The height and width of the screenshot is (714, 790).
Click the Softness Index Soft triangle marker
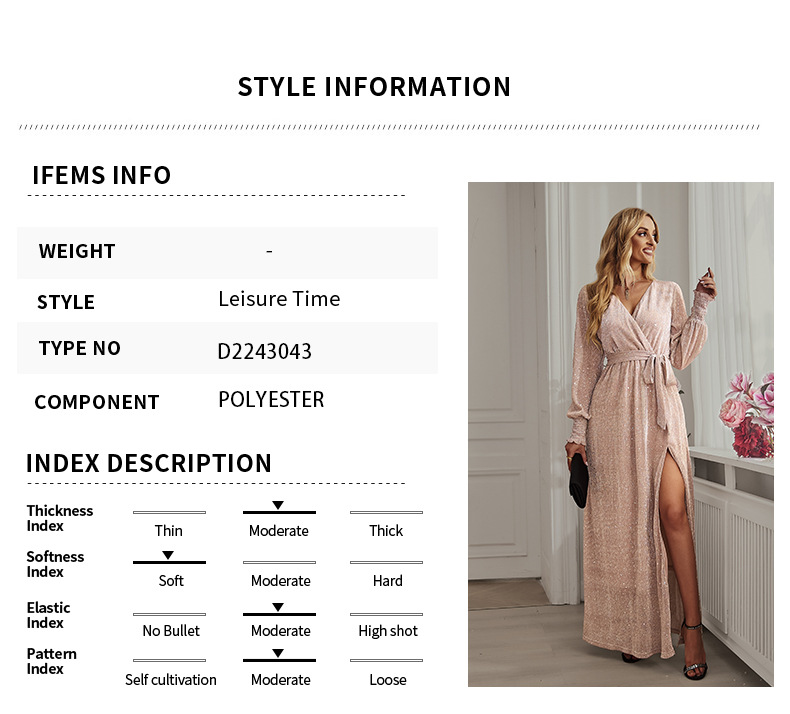point(168,555)
